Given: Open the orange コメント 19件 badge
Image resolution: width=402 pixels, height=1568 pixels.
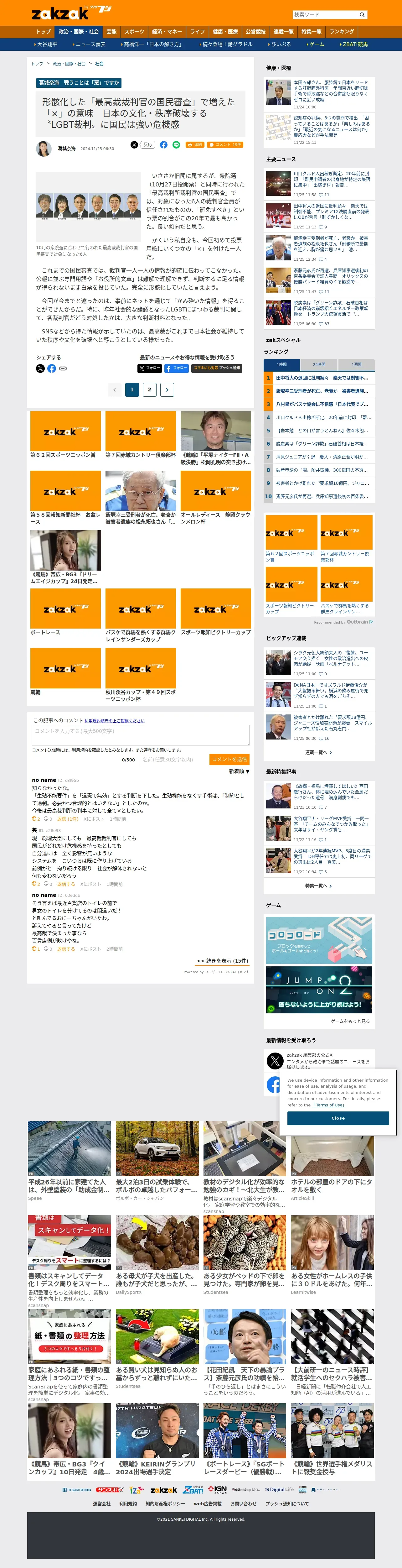Looking at the screenshot, I should (x=225, y=145).
